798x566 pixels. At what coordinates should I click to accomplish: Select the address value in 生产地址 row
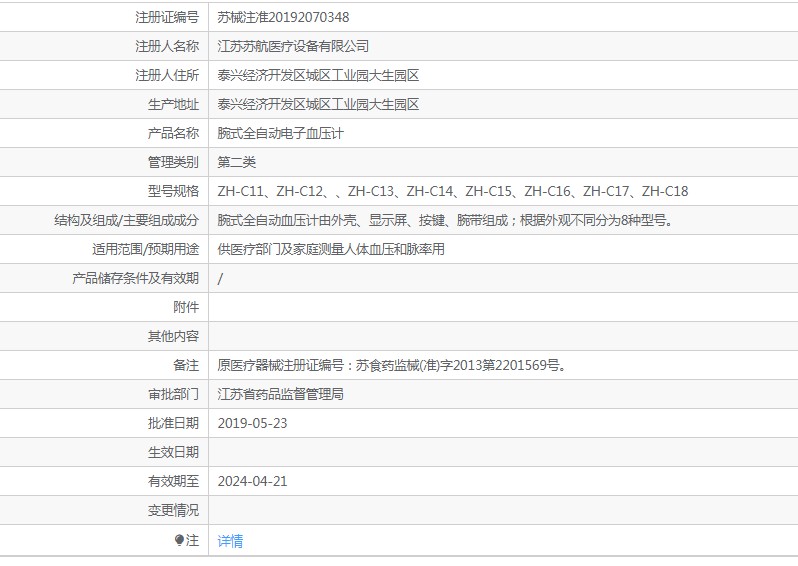318,104
